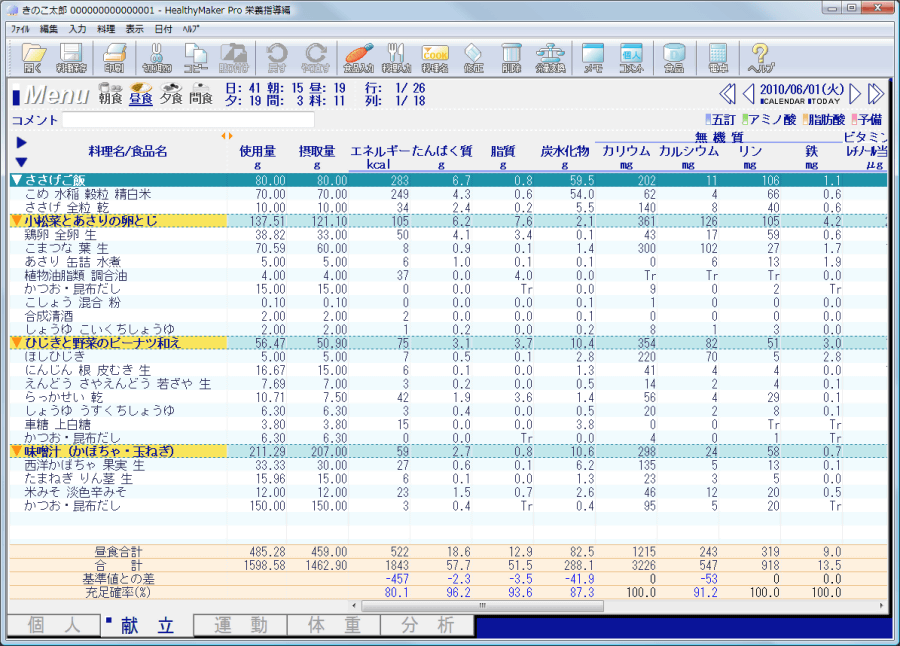
Task: Switch to the 分析 tab
Action: (428, 625)
